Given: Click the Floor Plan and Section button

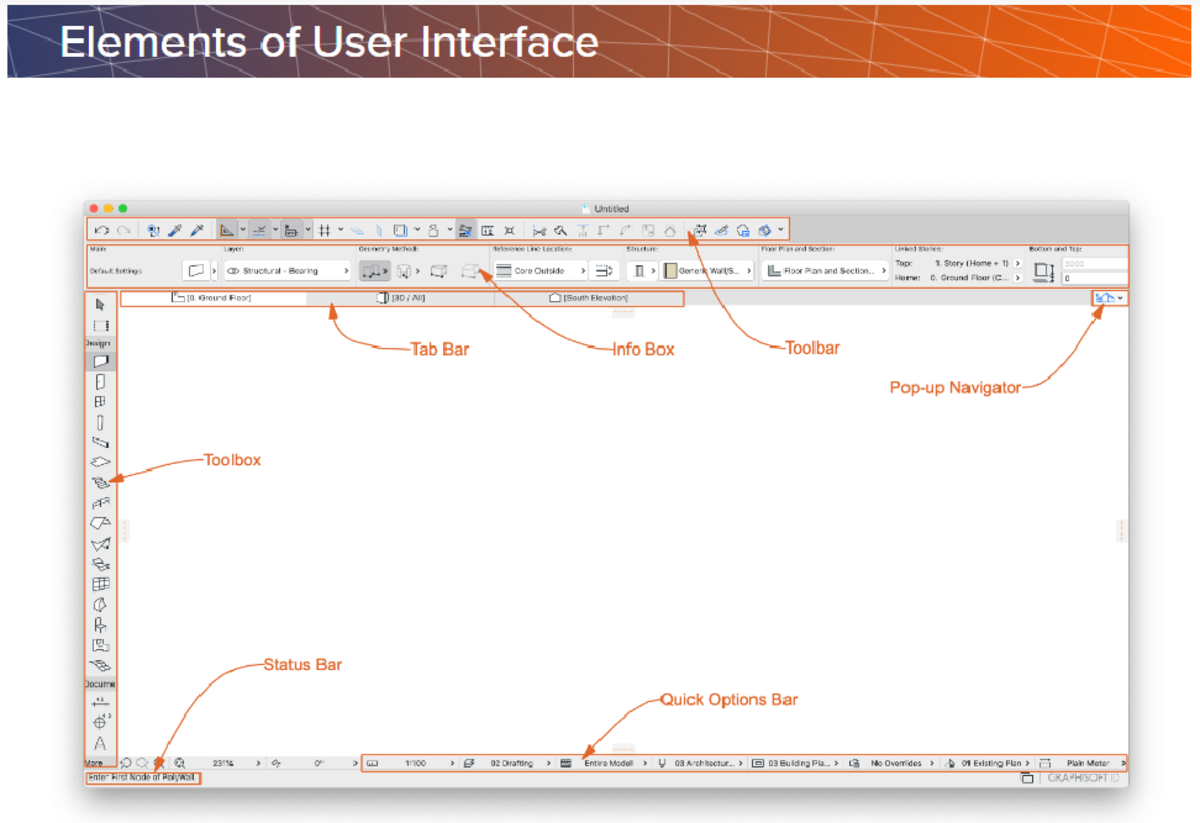Looking at the screenshot, I should 825,271.
